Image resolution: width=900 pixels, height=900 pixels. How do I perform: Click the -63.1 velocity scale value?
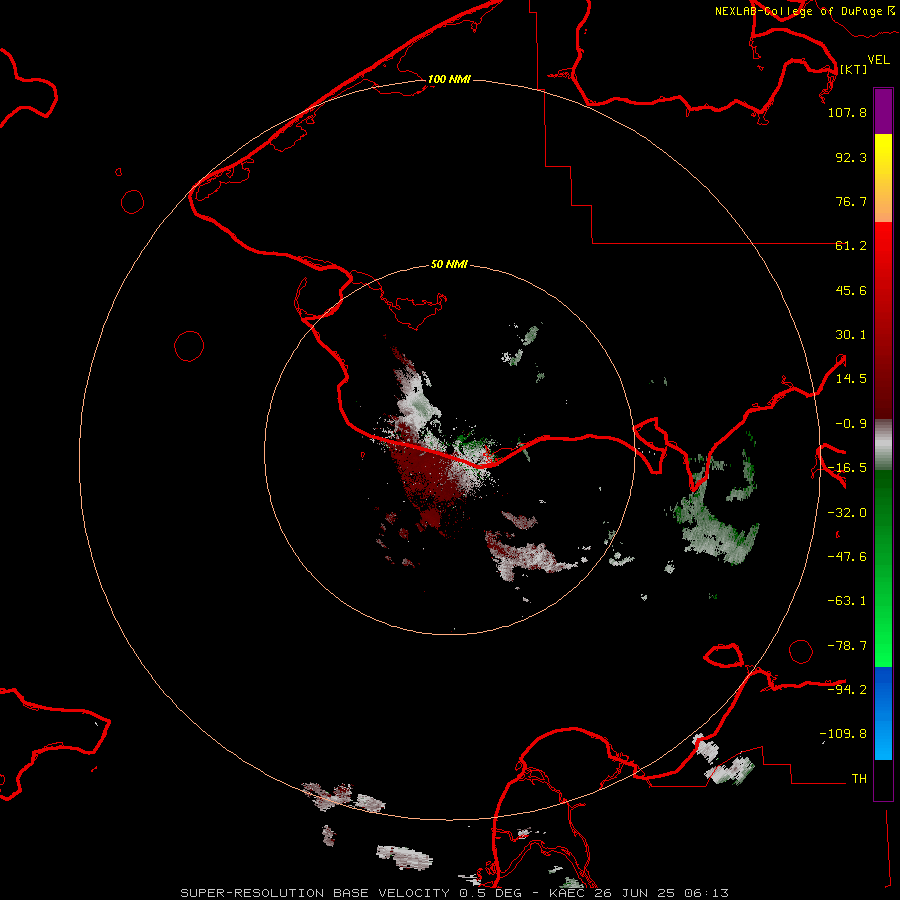pos(847,601)
